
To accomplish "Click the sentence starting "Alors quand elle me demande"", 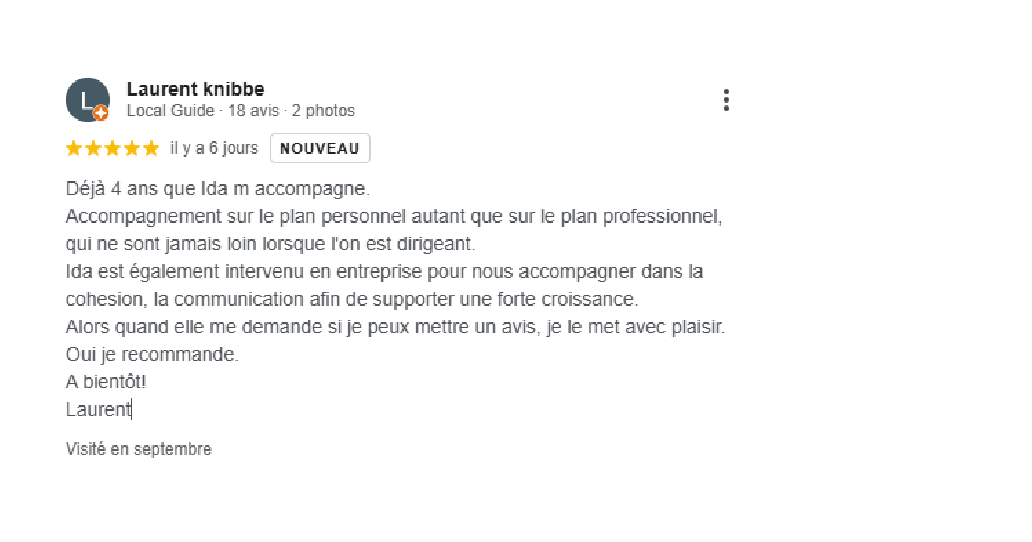I will click(395, 327).
